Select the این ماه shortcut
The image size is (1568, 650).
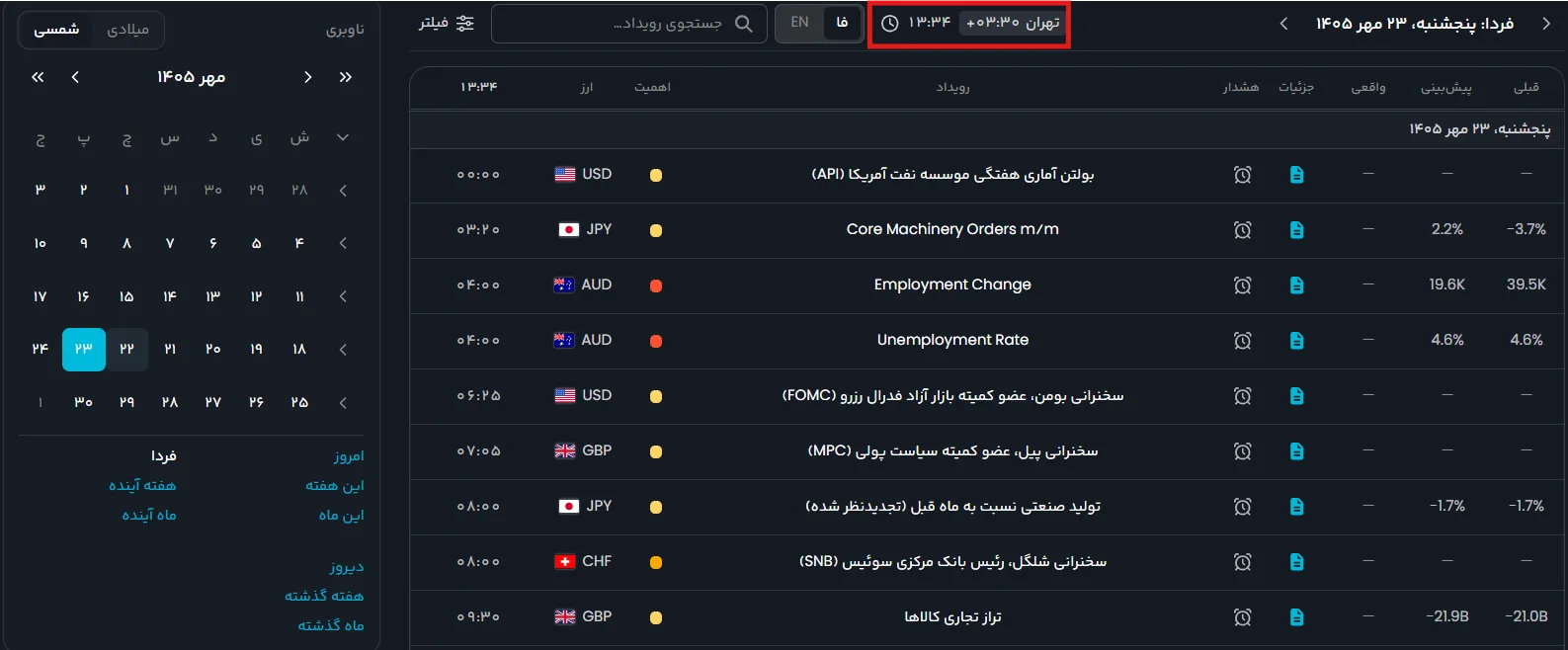(341, 516)
